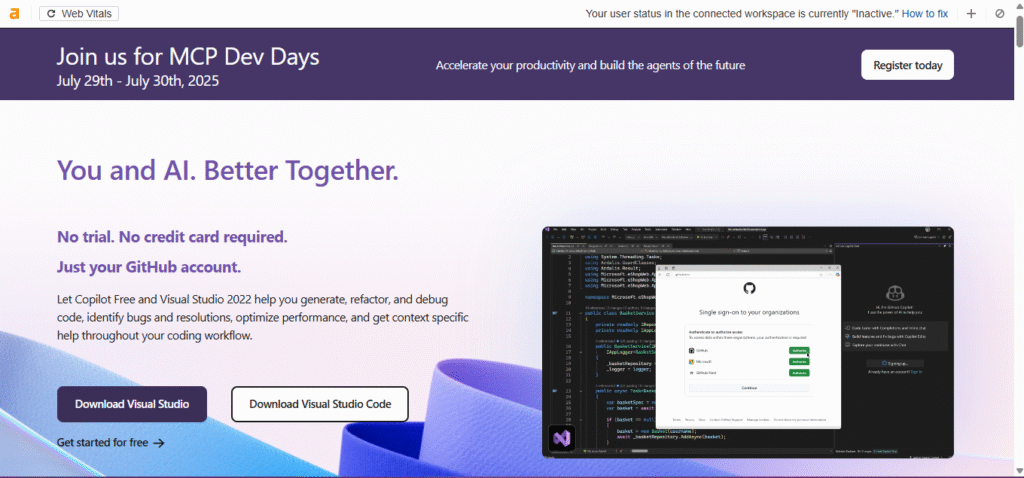Click the 'Join us for MCP Dev Days' heading
The image size is (1024, 478).
[188, 57]
